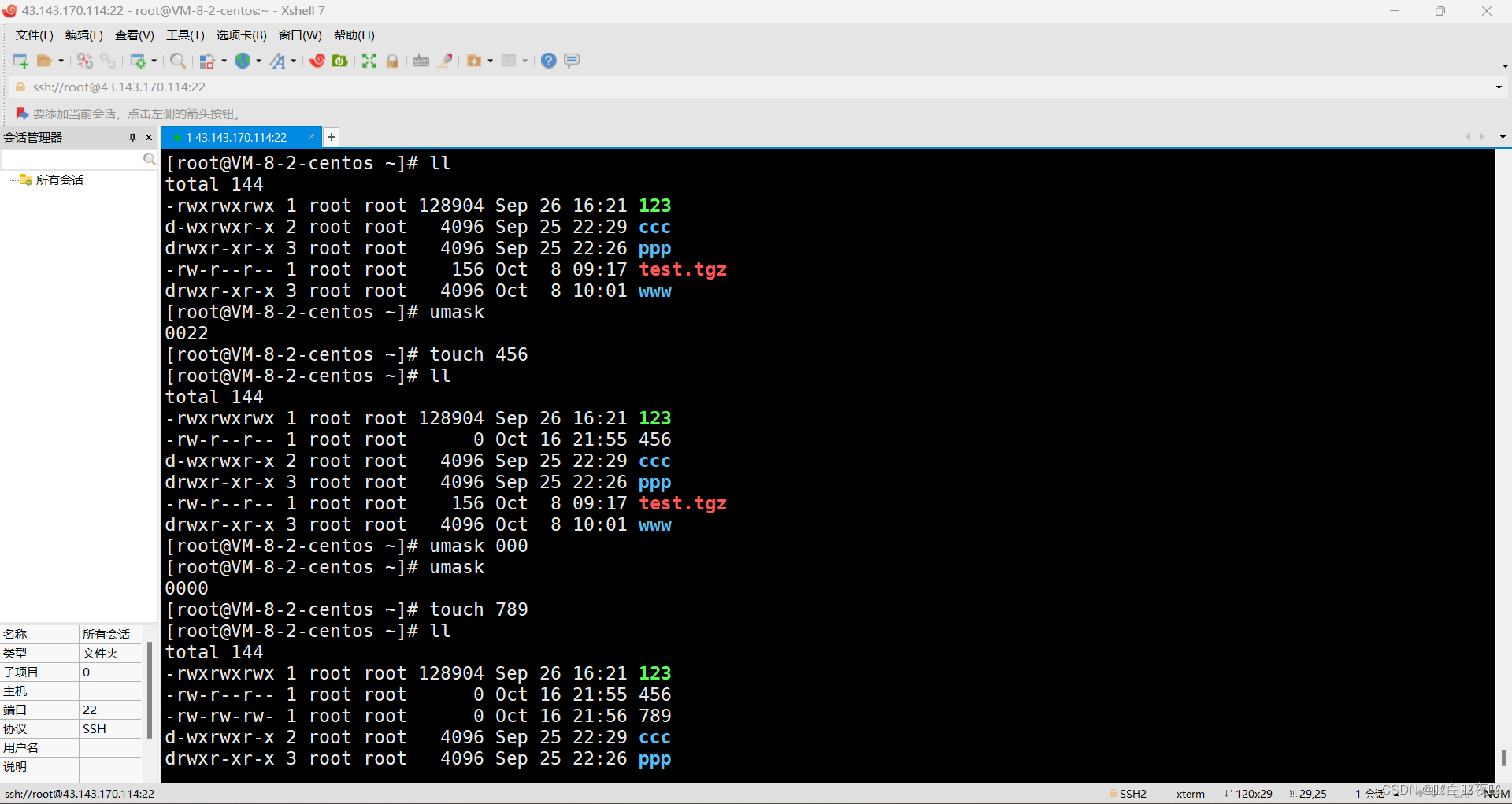Launch Xftp green folder icon
Screen dimensions: 1512x804
(340, 61)
